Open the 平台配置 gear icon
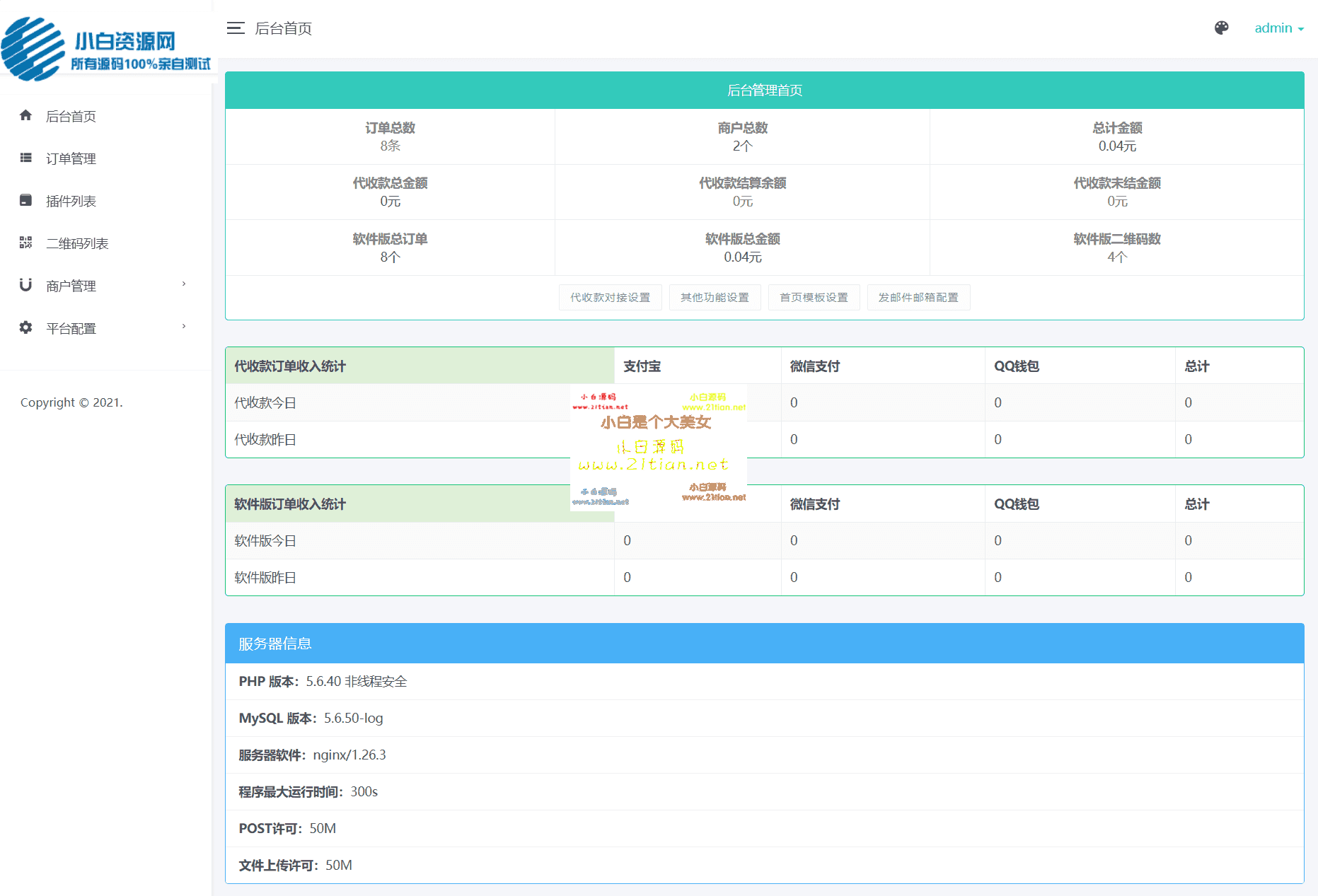1318x896 pixels. click(x=25, y=327)
